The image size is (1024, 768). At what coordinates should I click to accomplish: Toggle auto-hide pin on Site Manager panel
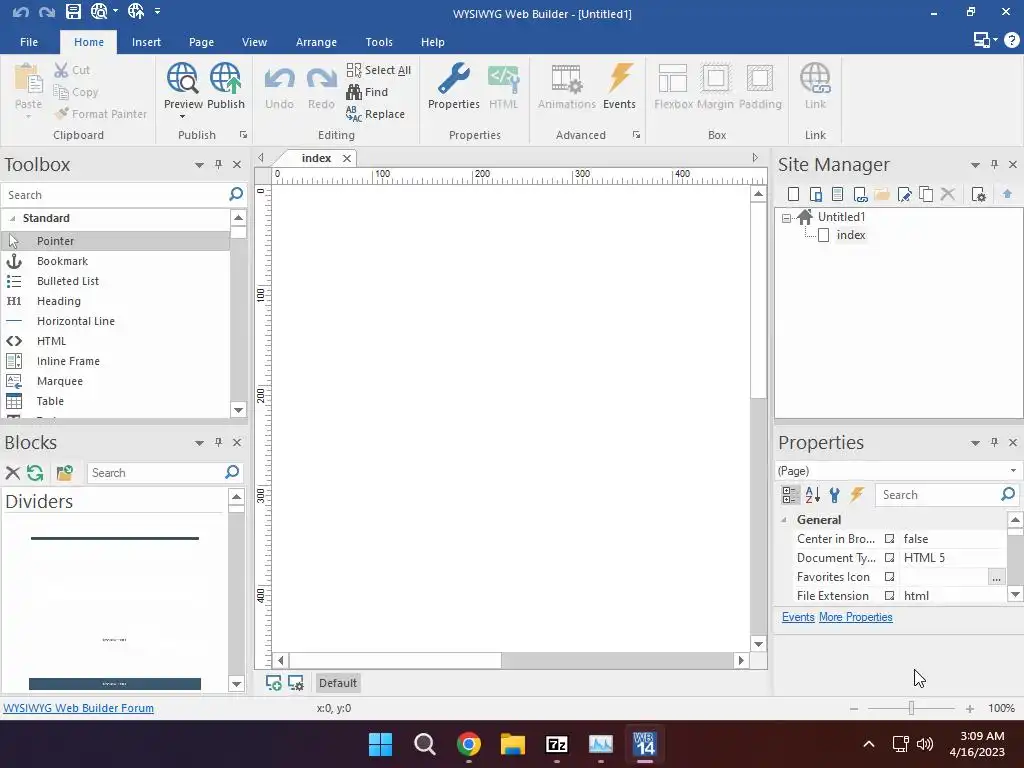click(x=994, y=165)
